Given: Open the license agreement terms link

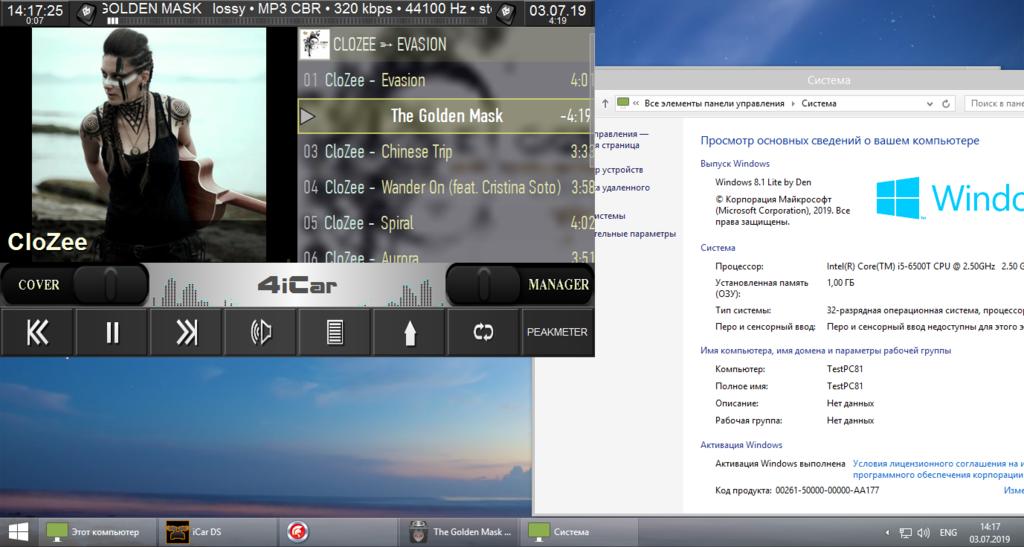Looking at the screenshot, I should coord(937,464).
